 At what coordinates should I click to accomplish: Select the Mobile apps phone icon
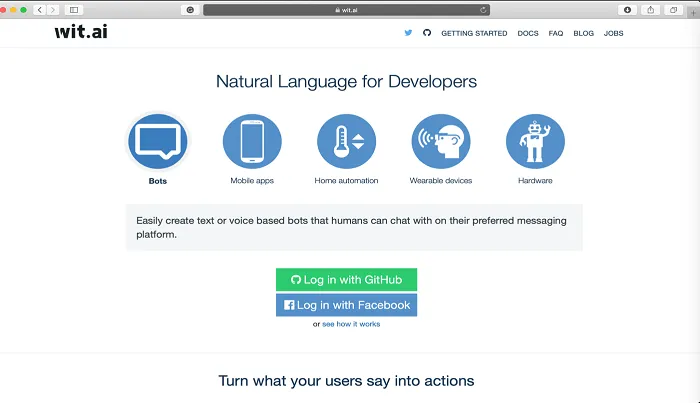[252, 141]
